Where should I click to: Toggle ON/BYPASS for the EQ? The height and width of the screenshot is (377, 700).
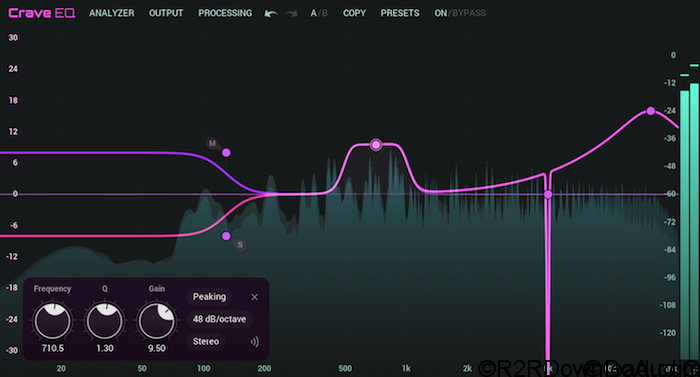pyautogui.click(x=460, y=13)
